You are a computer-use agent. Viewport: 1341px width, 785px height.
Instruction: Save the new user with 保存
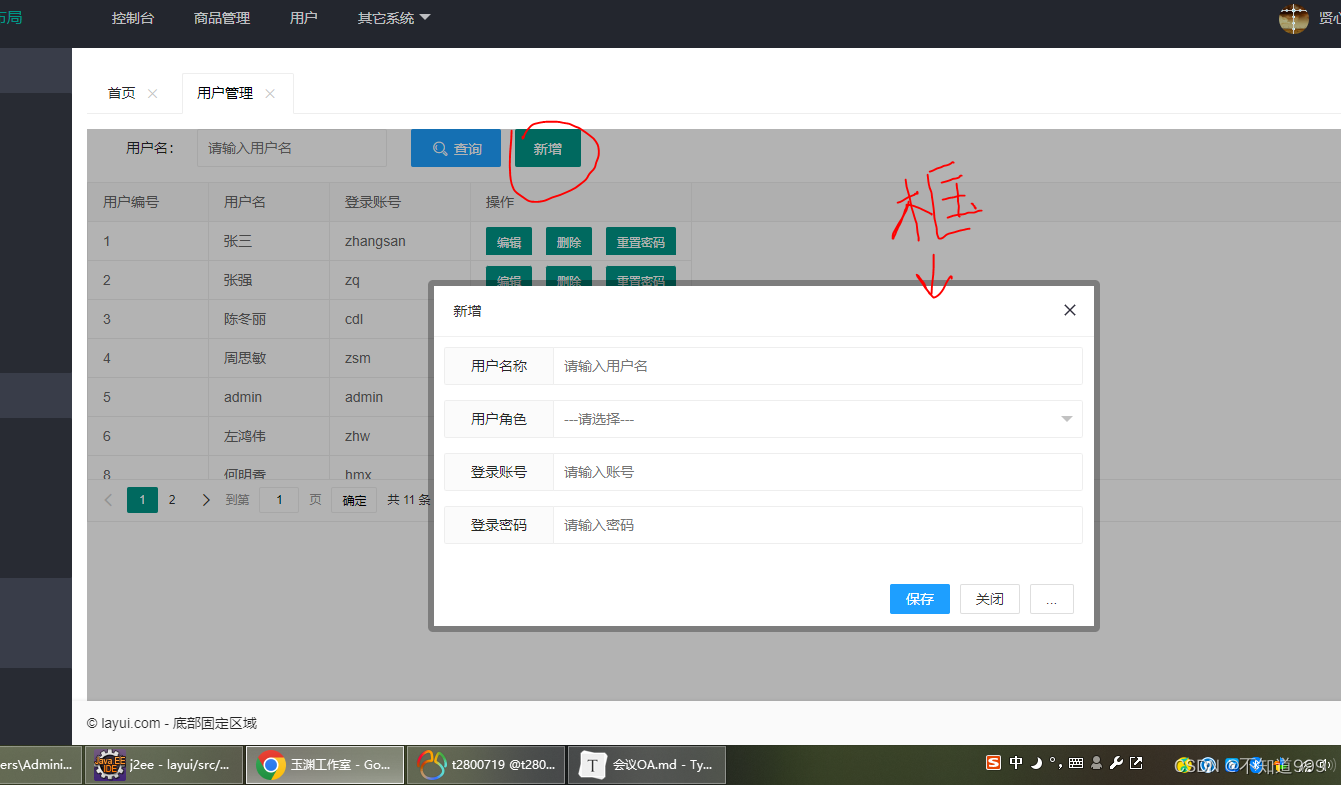[920, 599]
